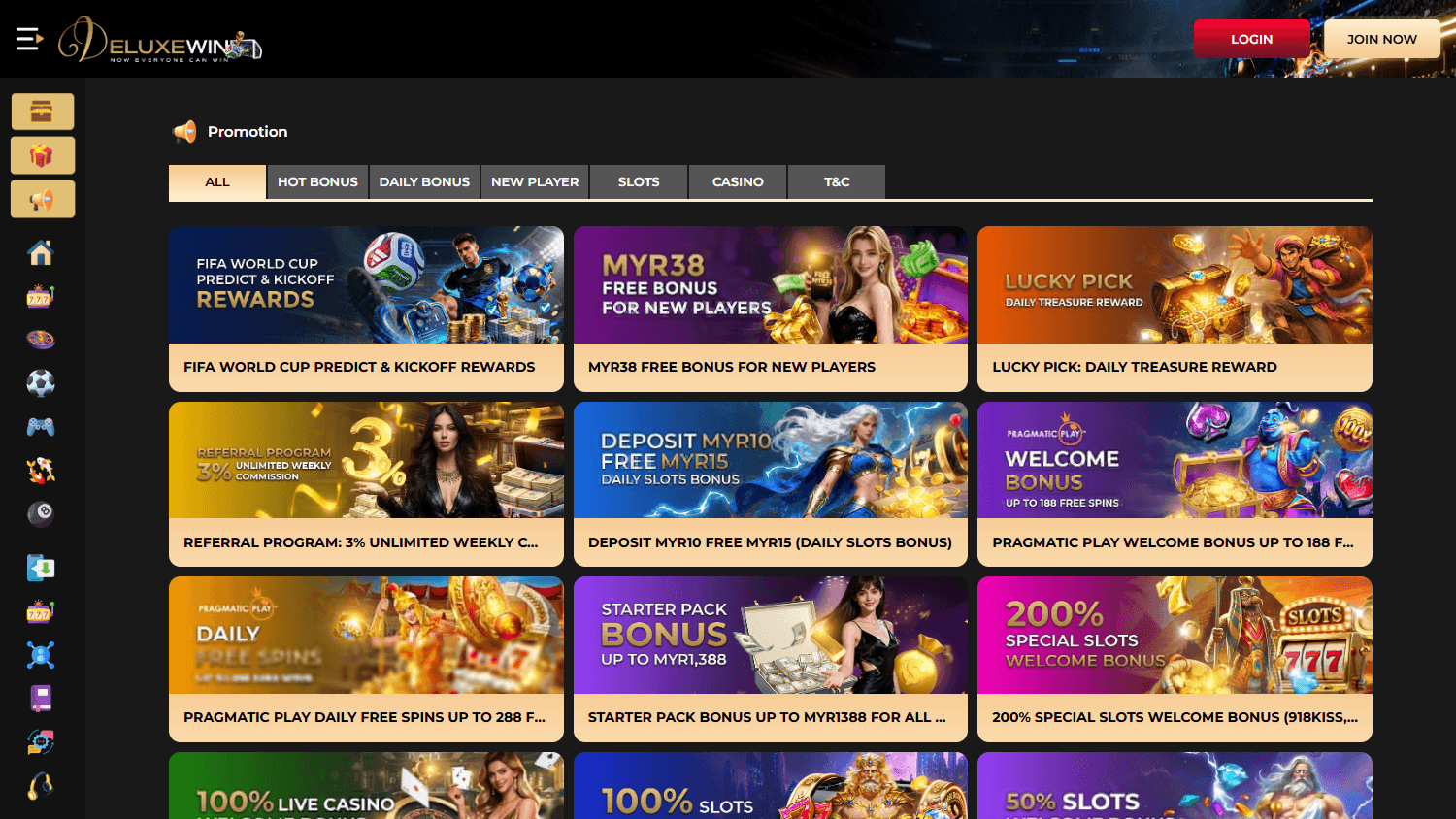Open the headphones customer support icon
Screen dimensions: 1456x819
point(41,786)
